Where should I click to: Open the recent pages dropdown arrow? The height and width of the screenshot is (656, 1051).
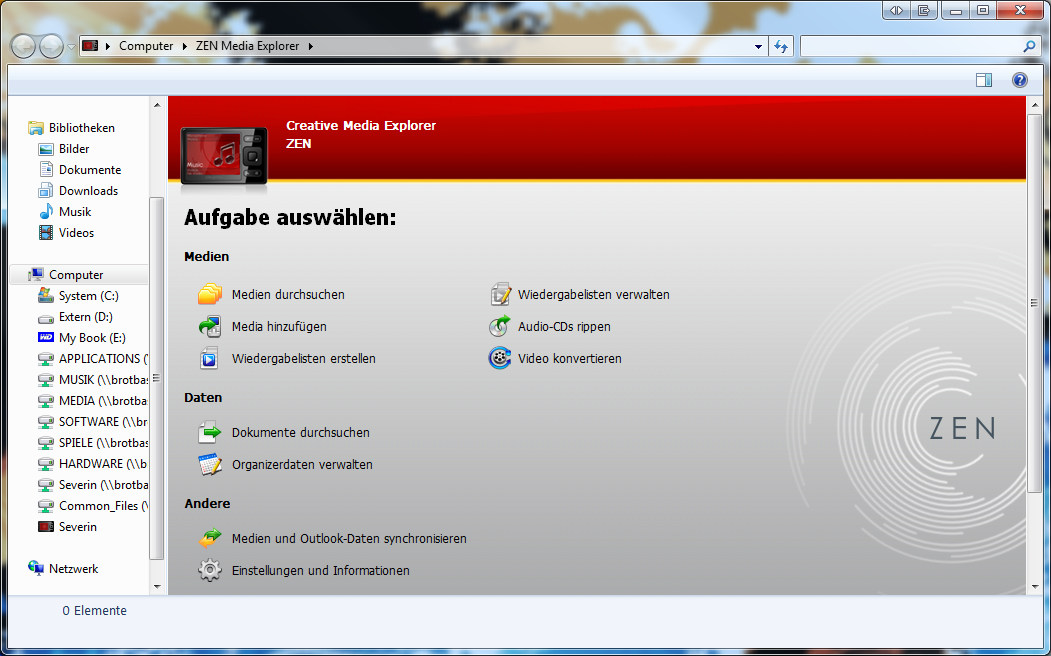(71, 47)
